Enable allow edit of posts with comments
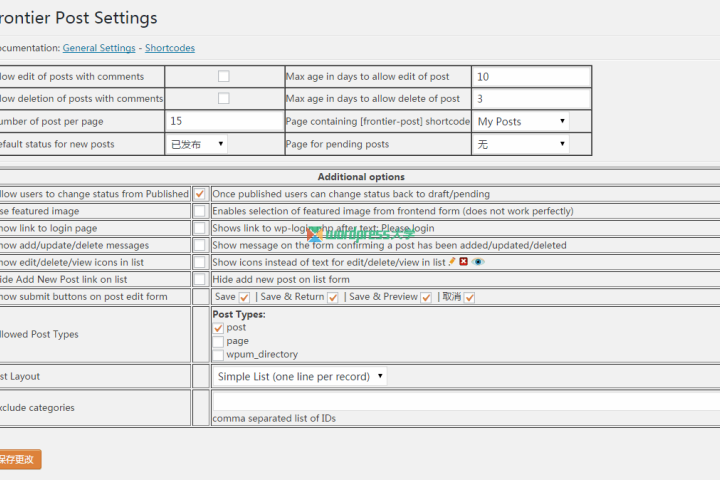 (224, 76)
